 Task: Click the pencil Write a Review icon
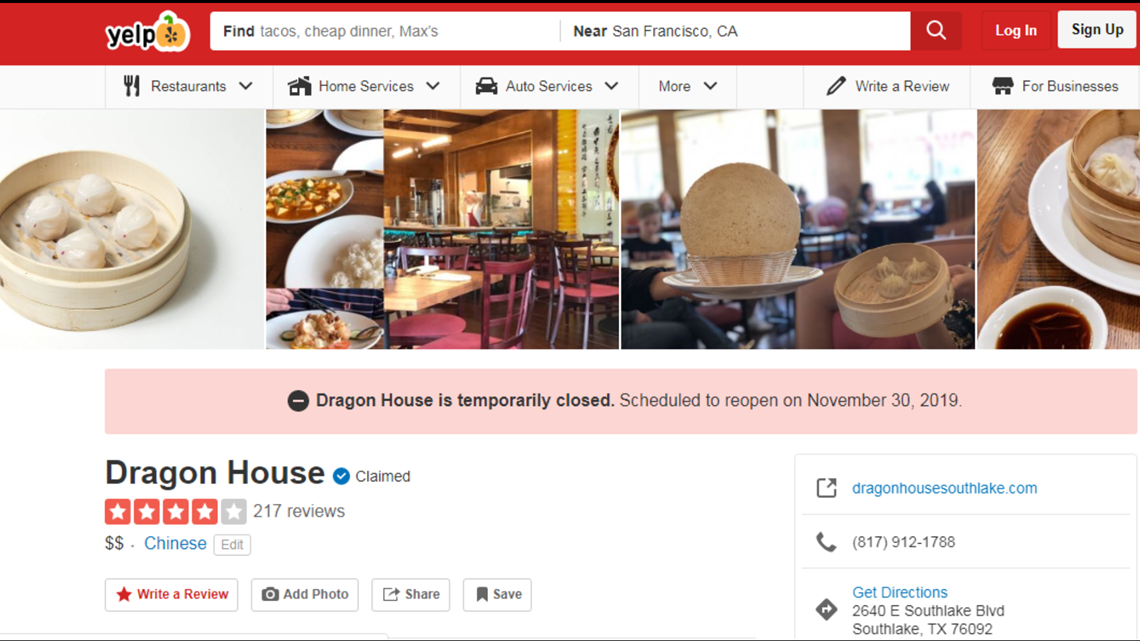click(x=836, y=86)
